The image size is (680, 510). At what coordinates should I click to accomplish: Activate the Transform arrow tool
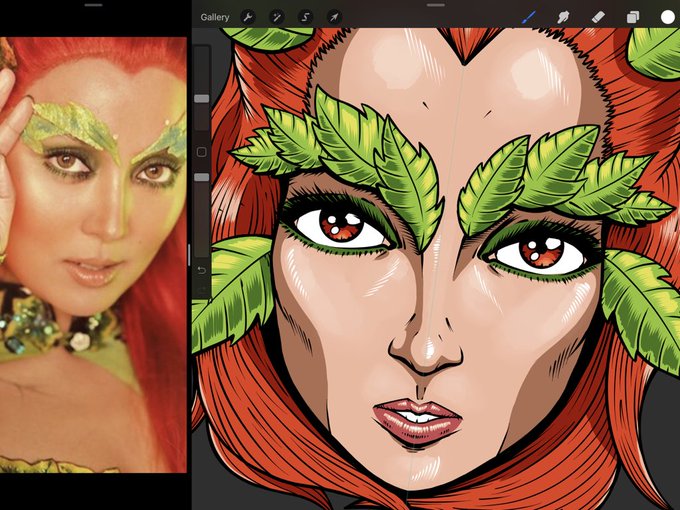point(334,17)
